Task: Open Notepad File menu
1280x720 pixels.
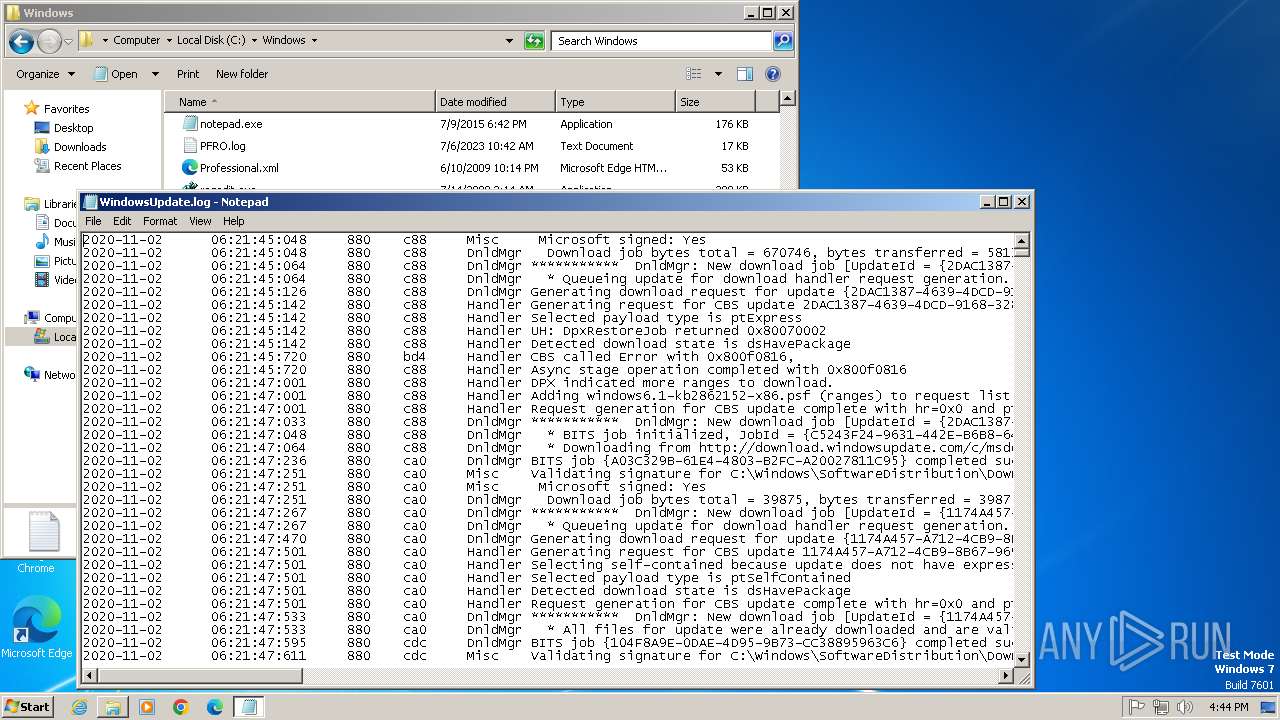Action: (93, 221)
